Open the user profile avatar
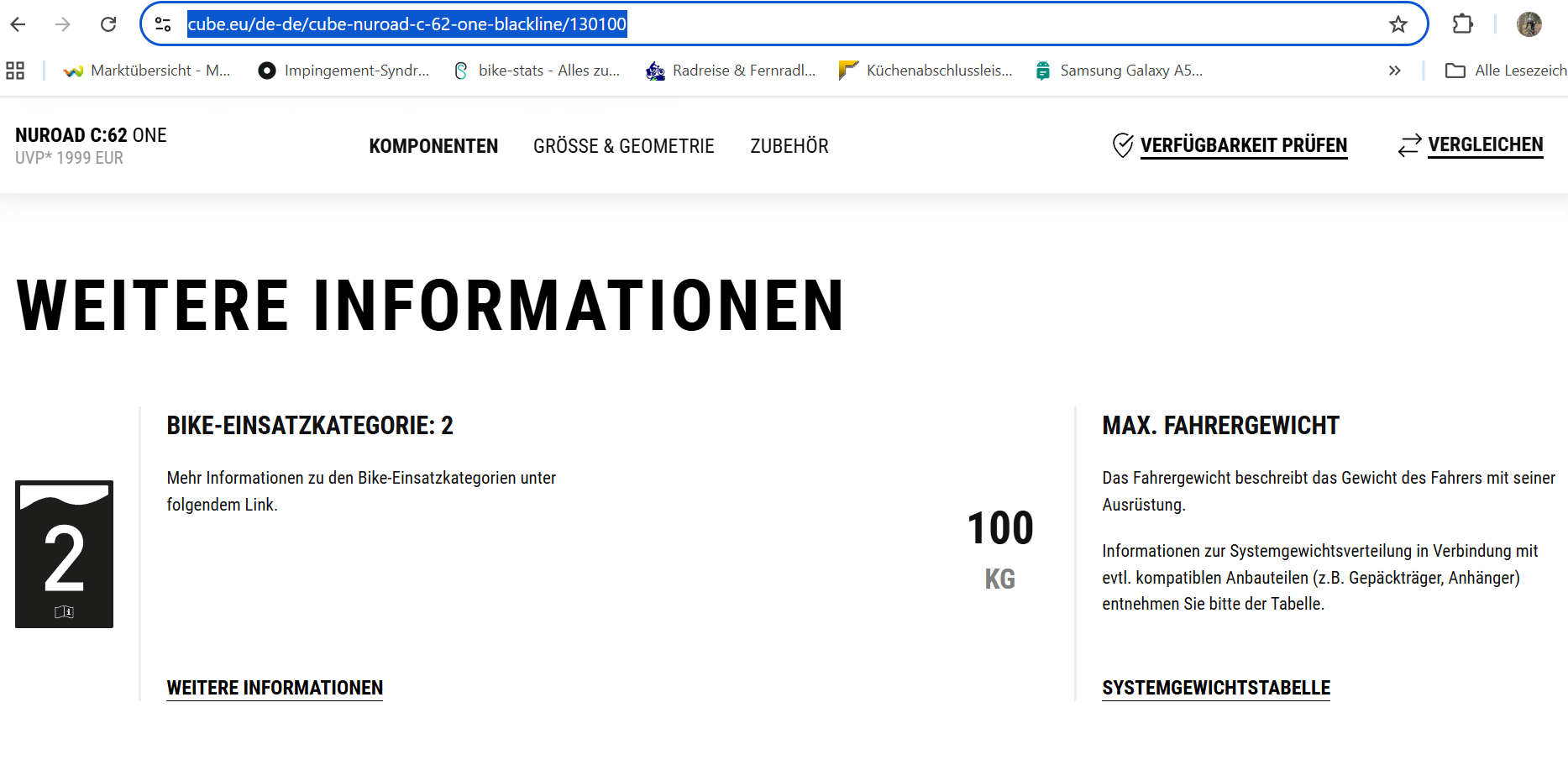Image resolution: width=1568 pixels, height=760 pixels. pyautogui.click(x=1529, y=24)
